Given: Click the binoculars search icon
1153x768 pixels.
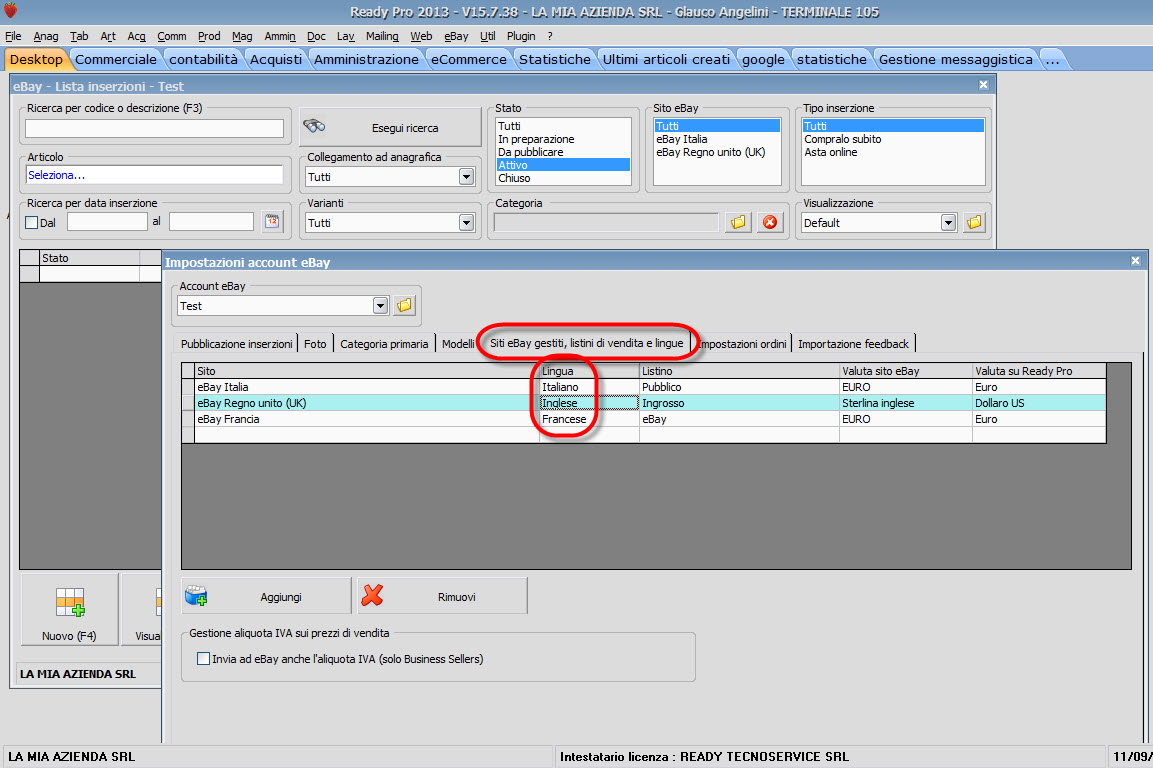Looking at the screenshot, I should tap(314, 126).
